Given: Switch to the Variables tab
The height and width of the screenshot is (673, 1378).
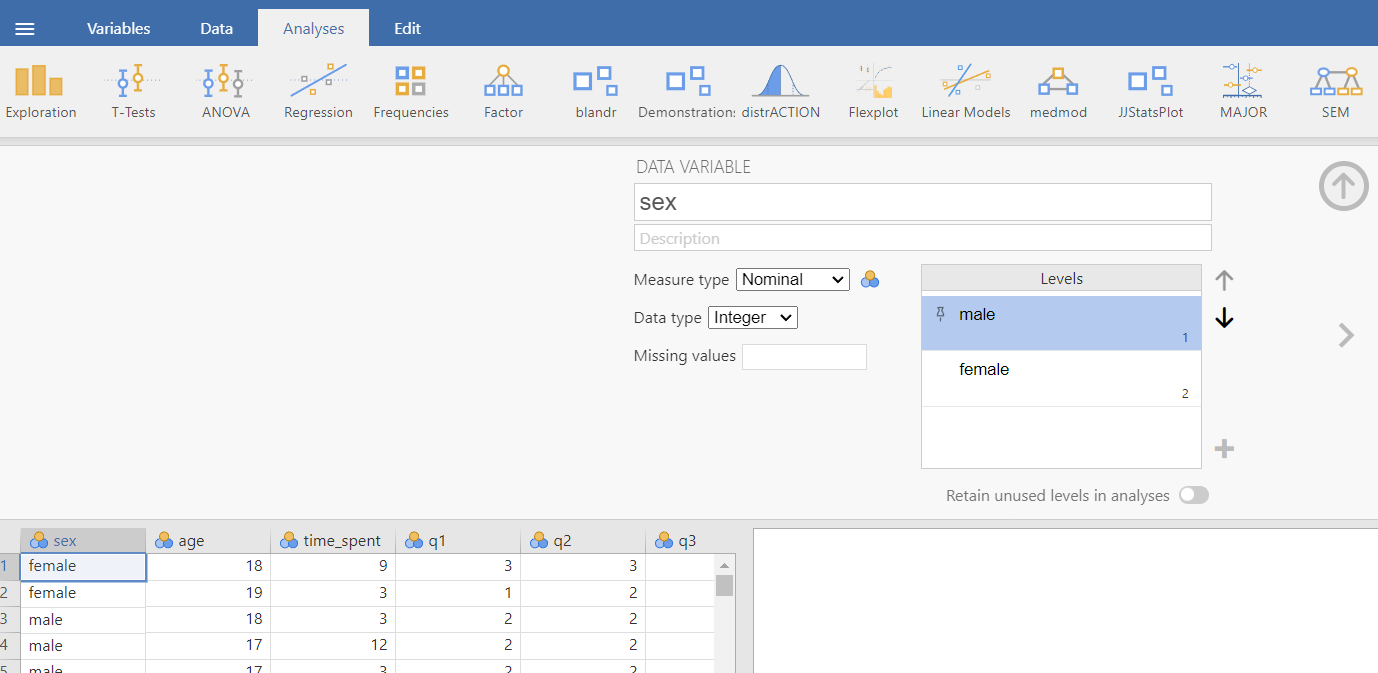Looking at the screenshot, I should pos(118,29).
